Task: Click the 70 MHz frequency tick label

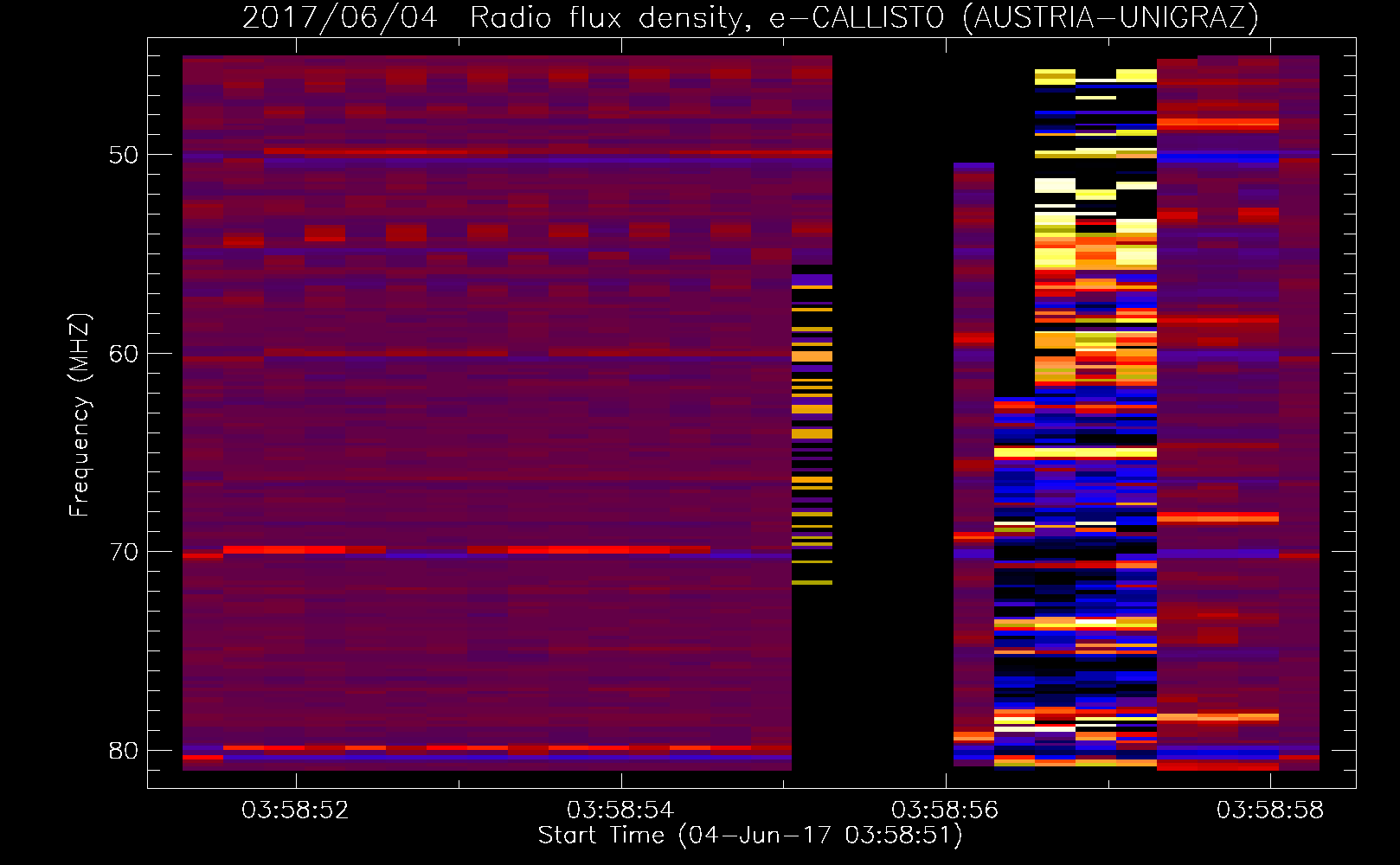Action: [x=124, y=552]
